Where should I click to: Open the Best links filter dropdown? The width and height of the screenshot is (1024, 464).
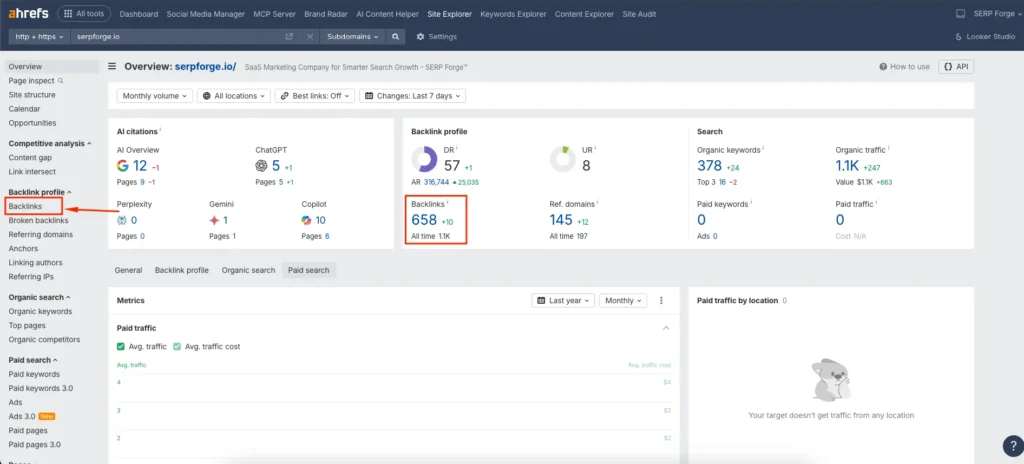[315, 96]
